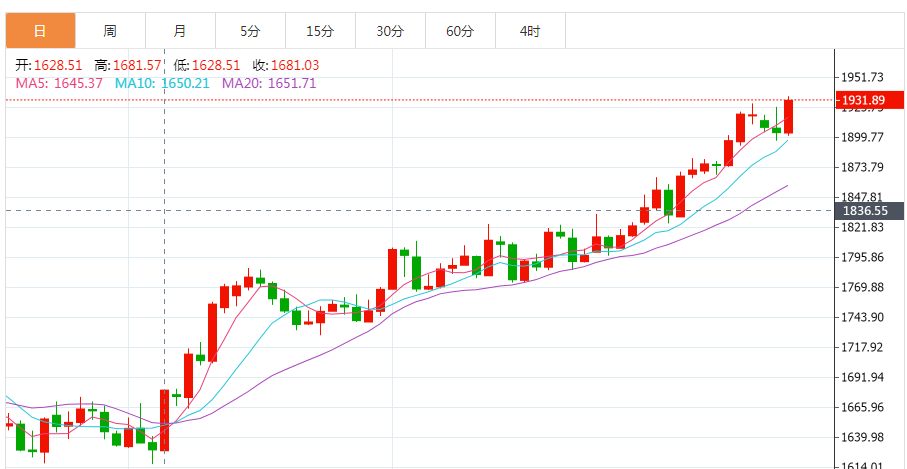Switch to the 4时 chart tab

530,31
